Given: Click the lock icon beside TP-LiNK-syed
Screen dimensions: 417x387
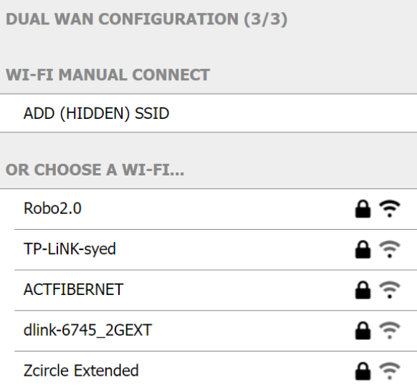Looking at the screenshot, I should coord(363,250).
